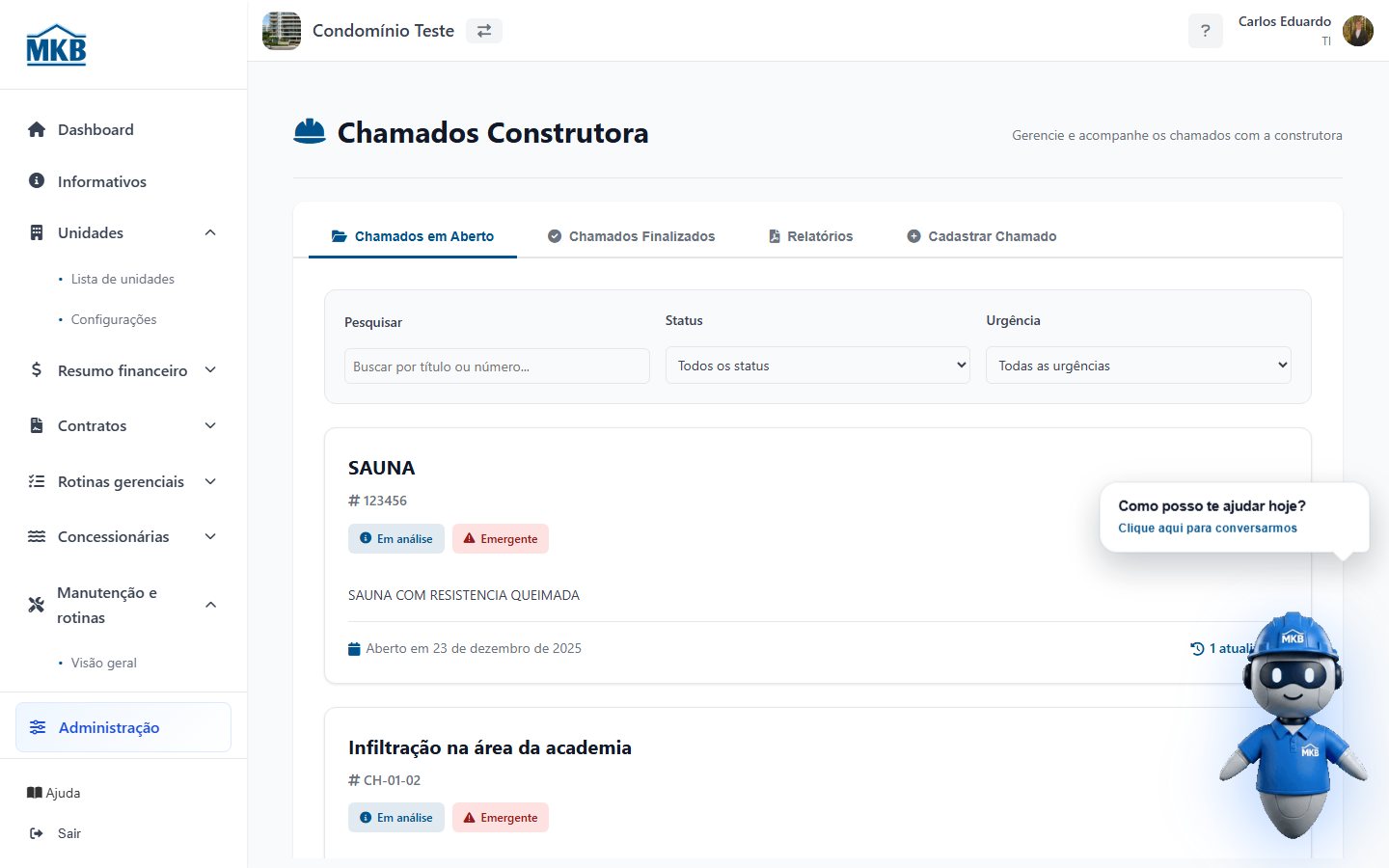Click Aberto em 23 de dezembro de 2025
Screen dimensions: 1389x868
474,648
